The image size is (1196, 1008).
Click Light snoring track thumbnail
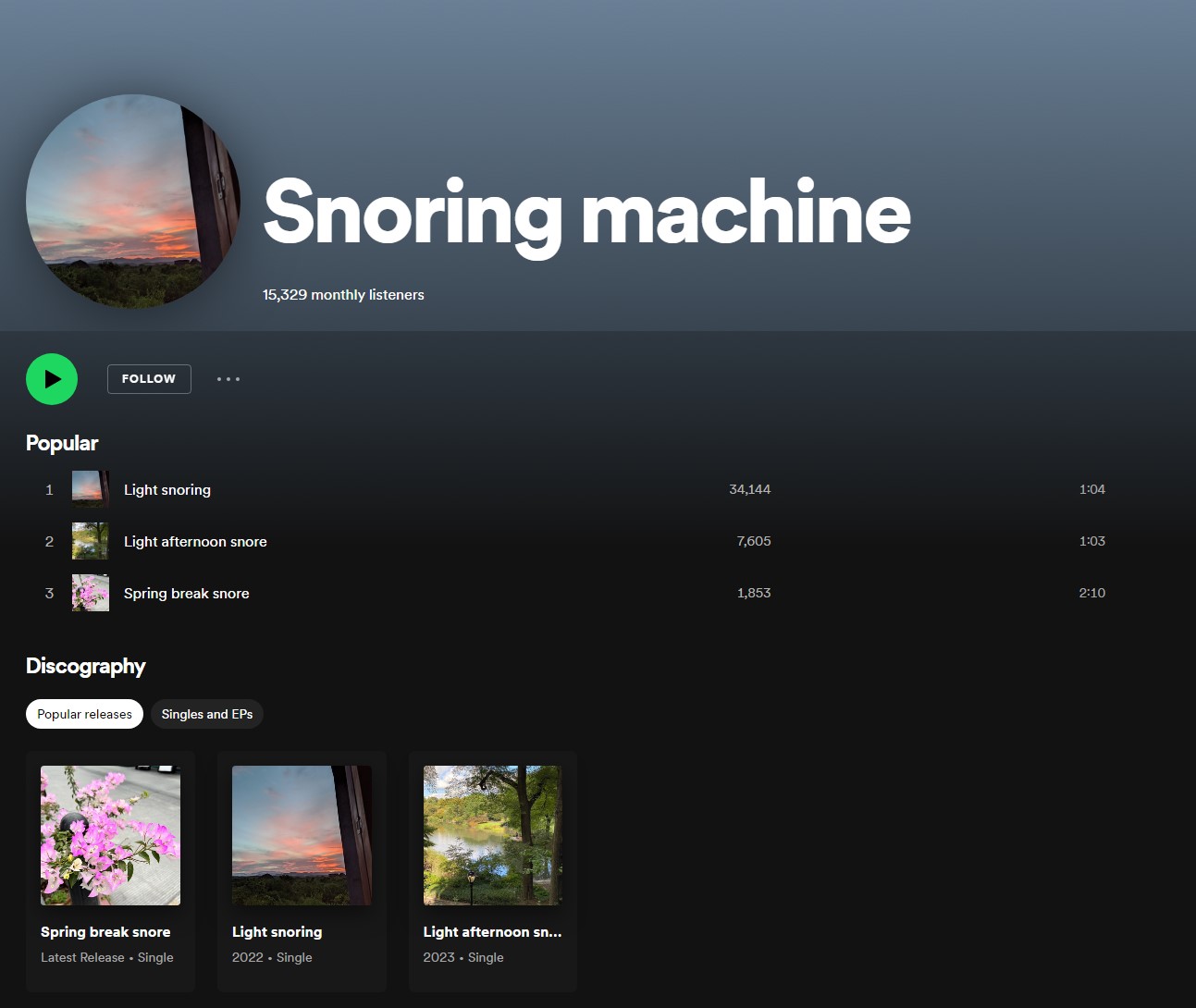[91, 489]
